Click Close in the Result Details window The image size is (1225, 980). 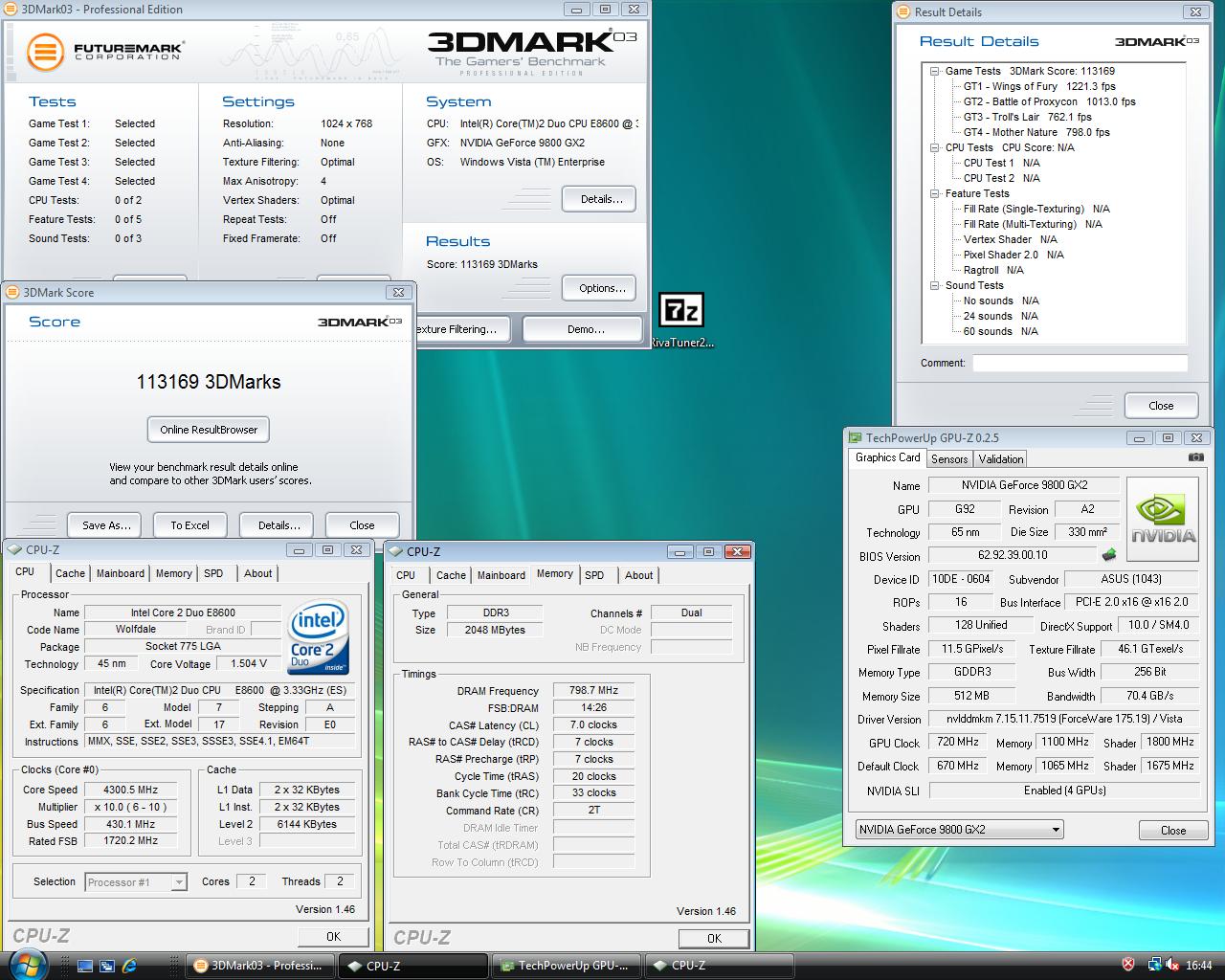click(1161, 406)
